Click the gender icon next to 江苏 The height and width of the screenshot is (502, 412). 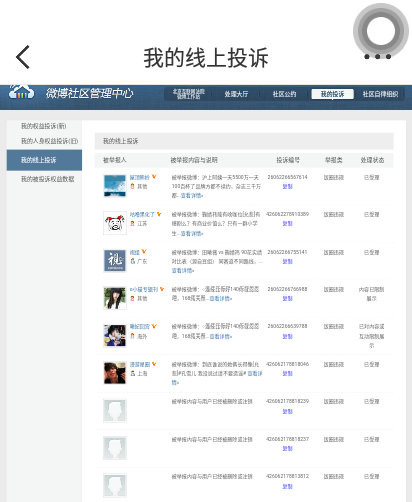(x=133, y=223)
